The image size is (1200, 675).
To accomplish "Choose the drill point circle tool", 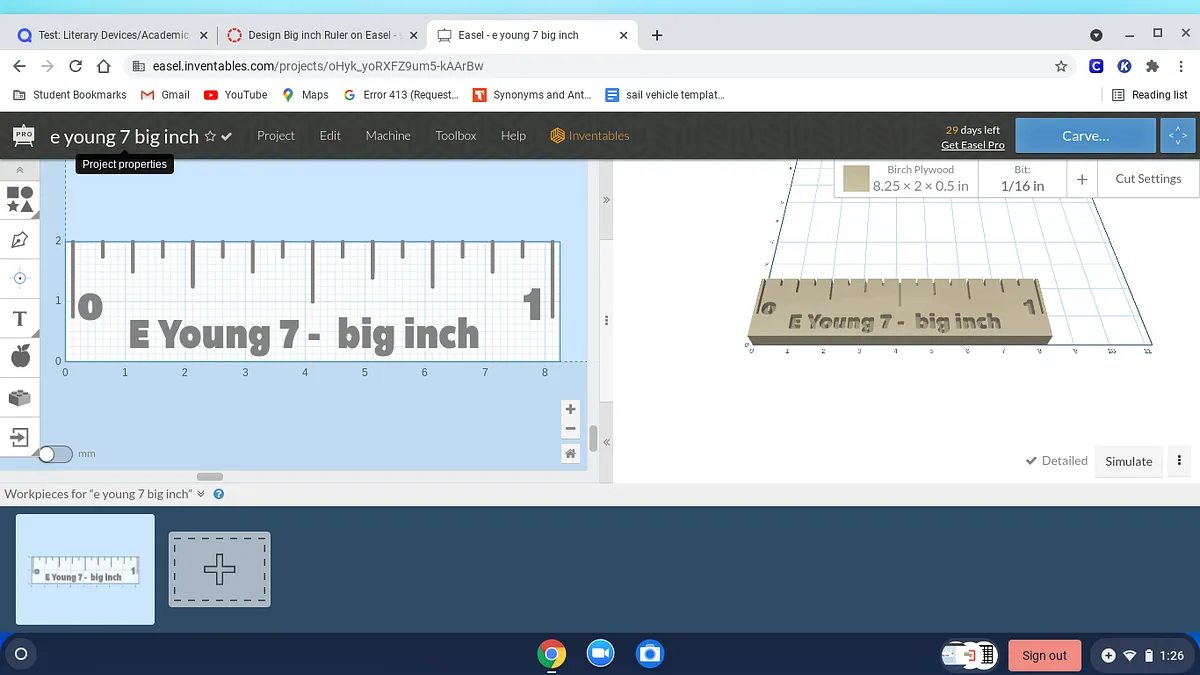I will (x=20, y=278).
